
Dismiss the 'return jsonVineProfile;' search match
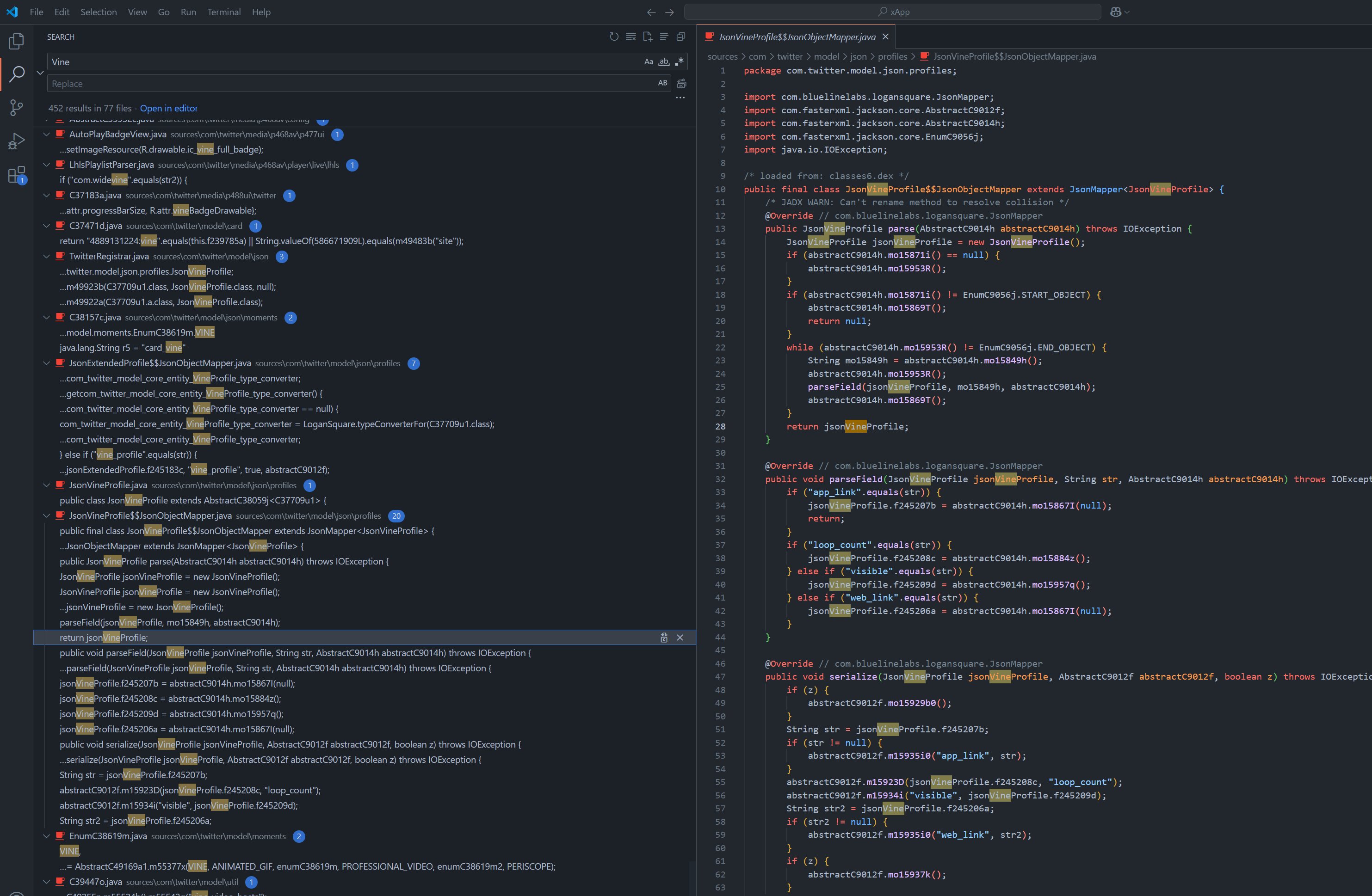pyautogui.click(x=680, y=637)
